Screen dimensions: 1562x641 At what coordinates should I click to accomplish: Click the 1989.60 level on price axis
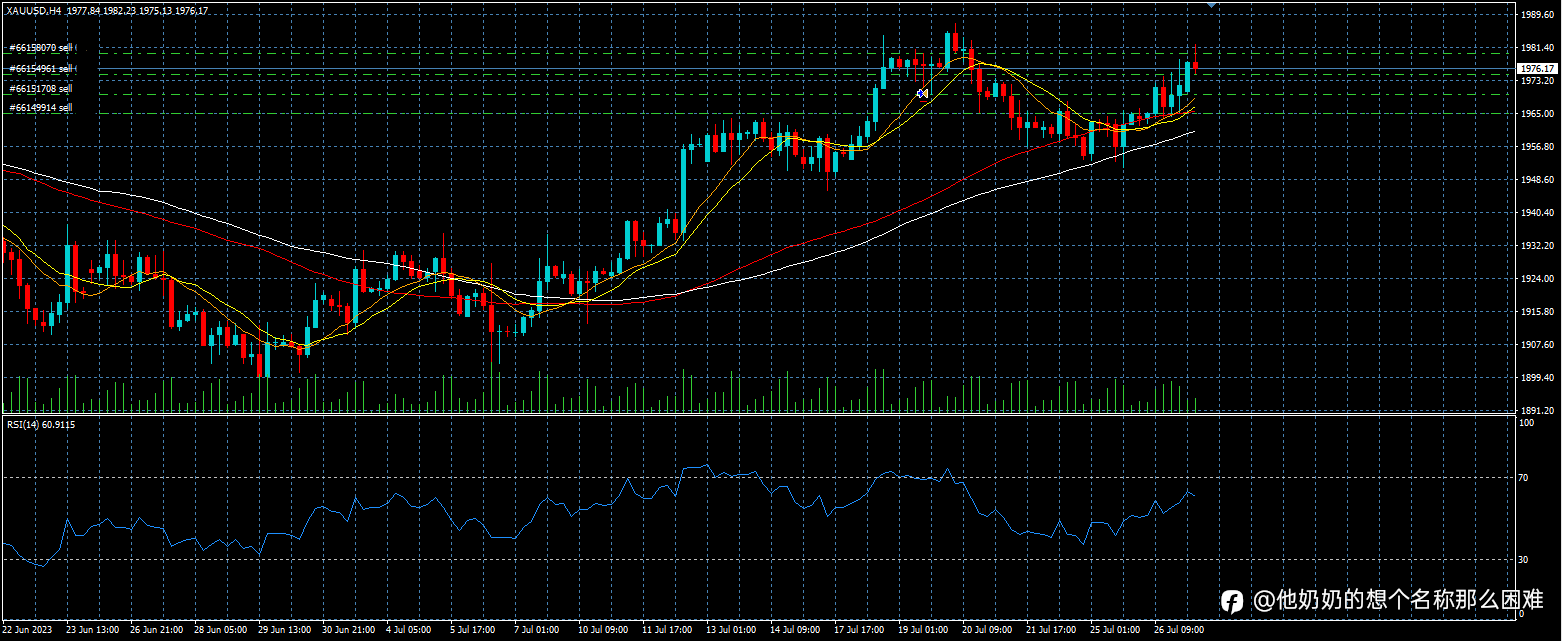(1539, 14)
